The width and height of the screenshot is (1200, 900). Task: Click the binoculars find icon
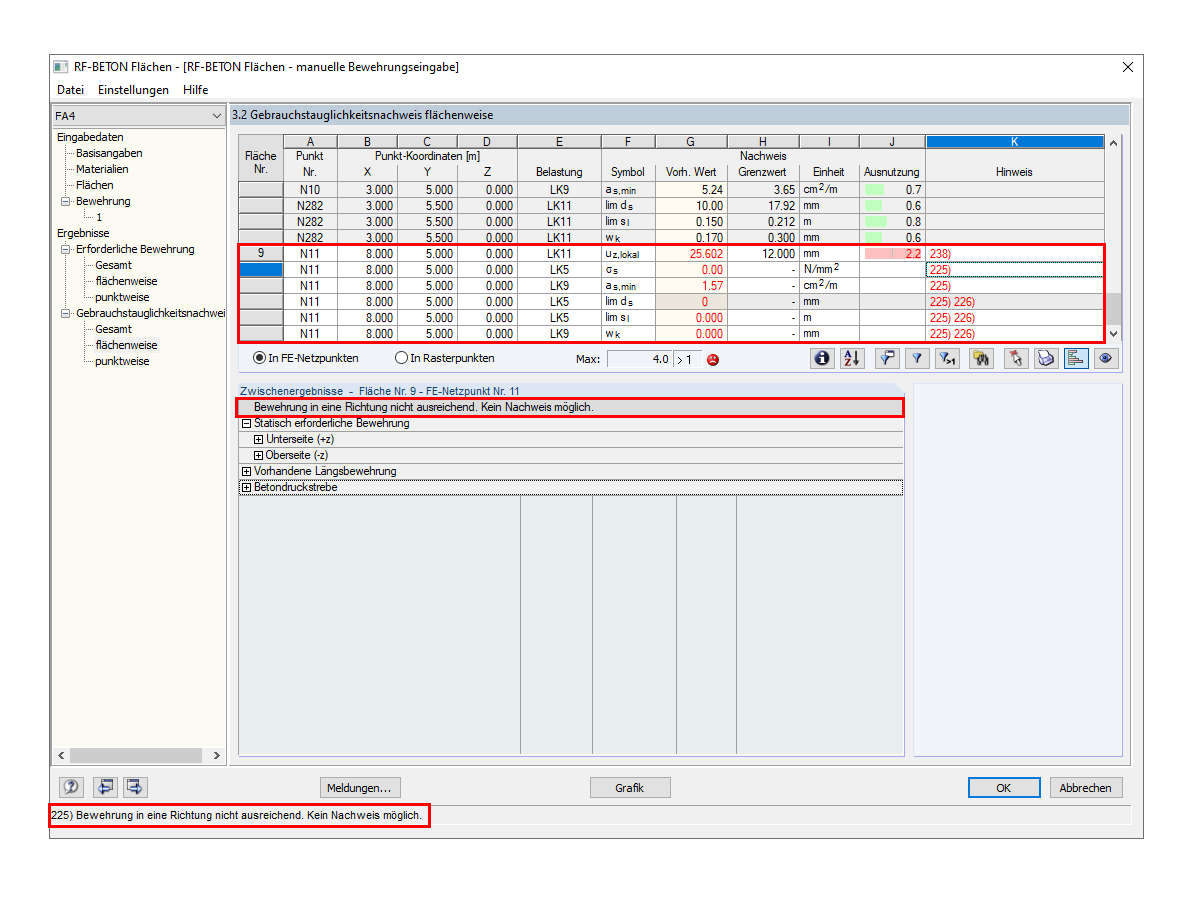(x=981, y=358)
